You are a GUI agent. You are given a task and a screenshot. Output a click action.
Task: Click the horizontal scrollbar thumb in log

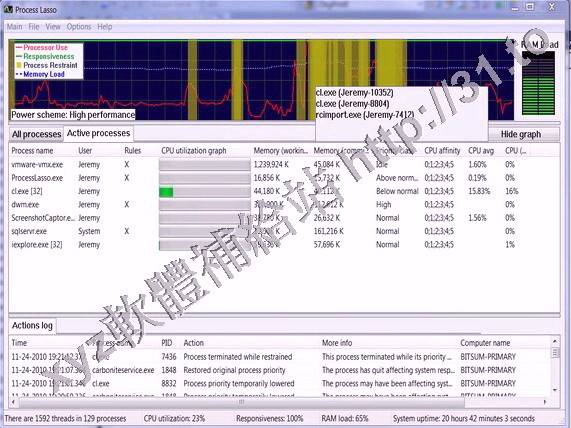point(242,402)
